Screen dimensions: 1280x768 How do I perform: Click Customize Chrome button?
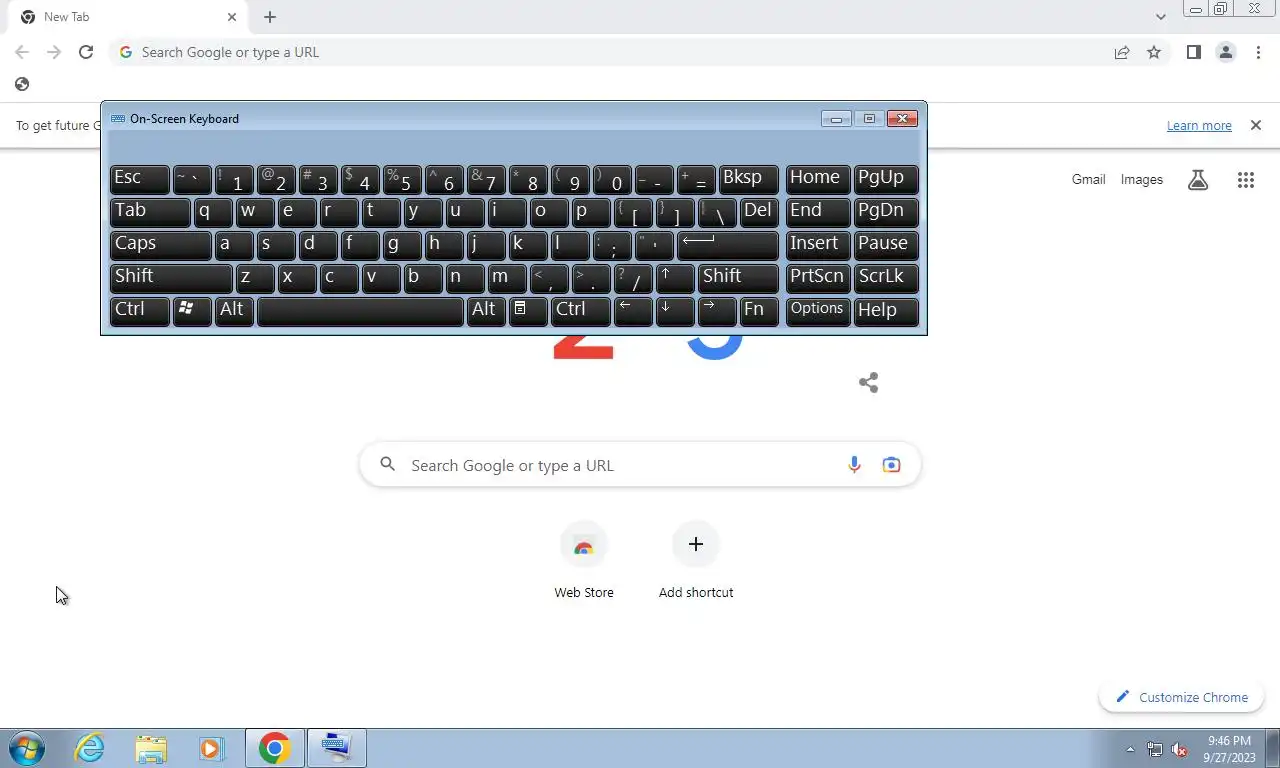click(1182, 697)
